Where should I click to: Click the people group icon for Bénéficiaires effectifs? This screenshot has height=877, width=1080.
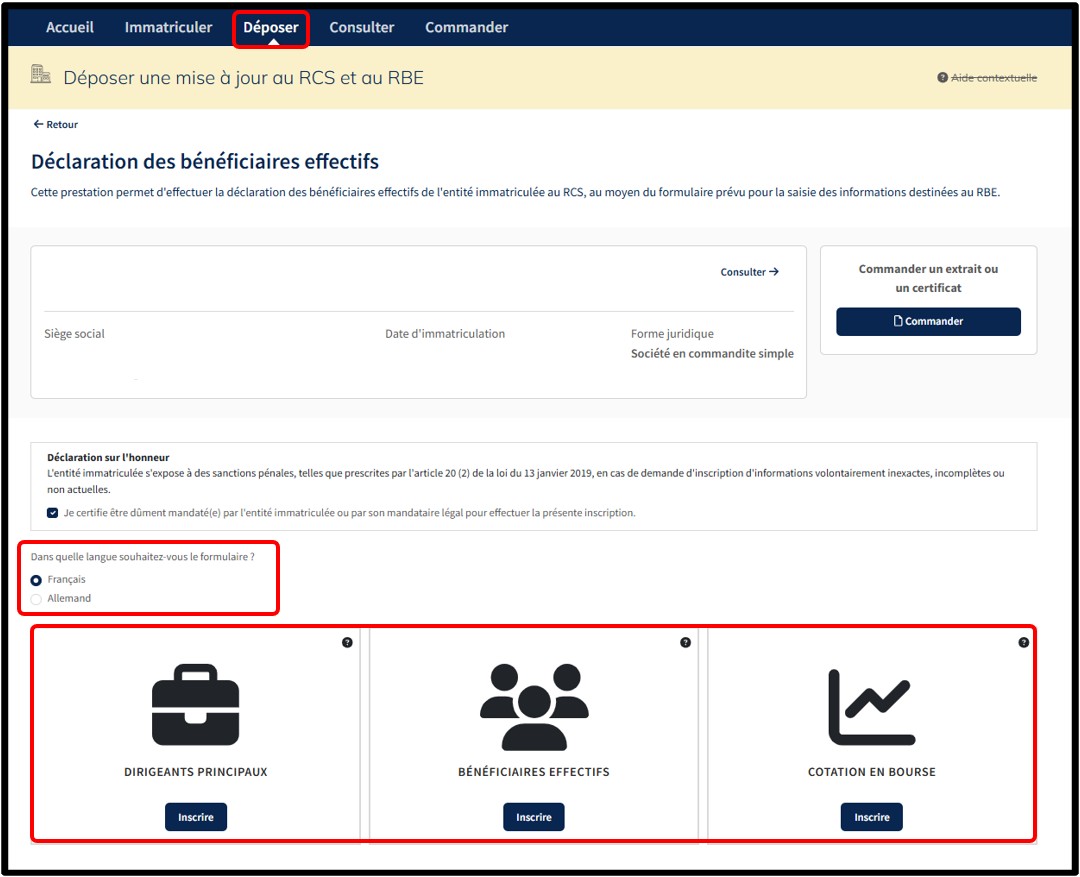pyautogui.click(x=533, y=706)
